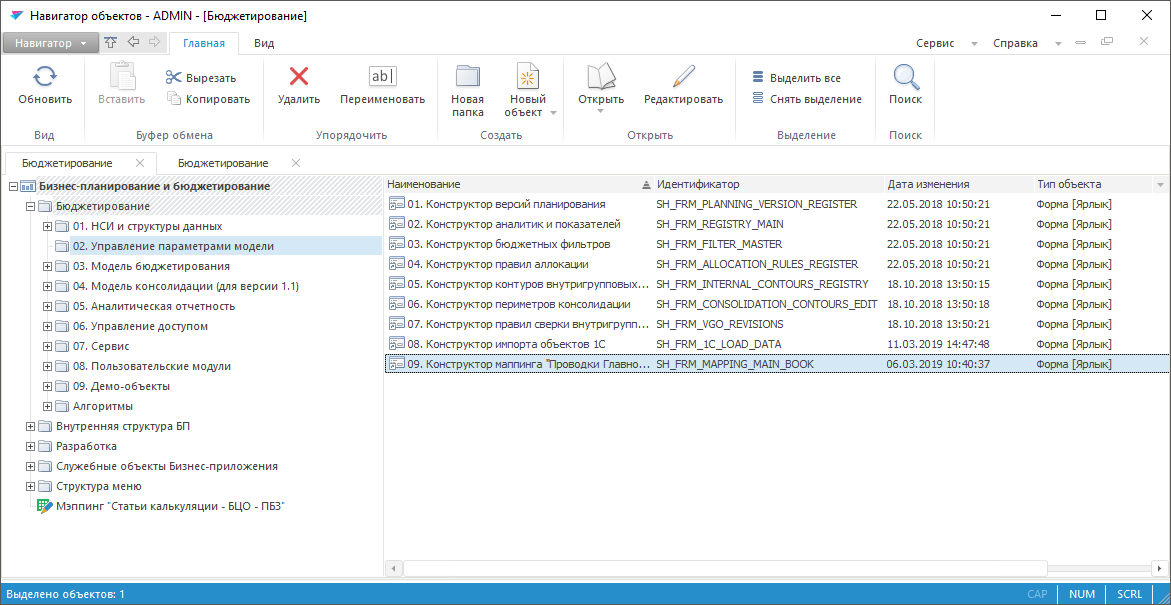Viewport: 1171px width, 605px height.
Task: Select 06. Конструктор периметров консолидации row
Action: 777,304
